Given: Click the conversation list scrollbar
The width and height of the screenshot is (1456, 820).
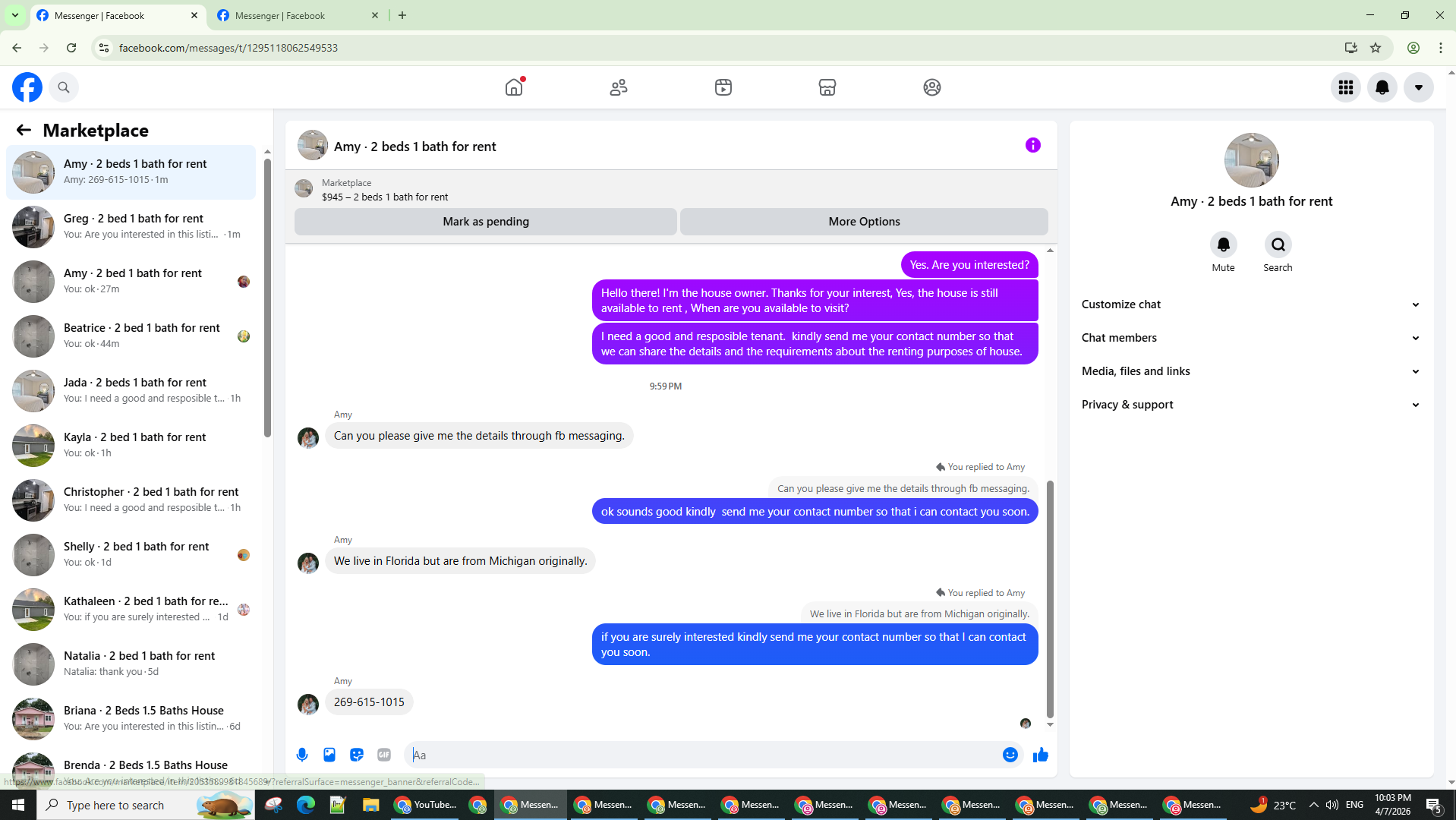Looking at the screenshot, I should pos(267,296).
